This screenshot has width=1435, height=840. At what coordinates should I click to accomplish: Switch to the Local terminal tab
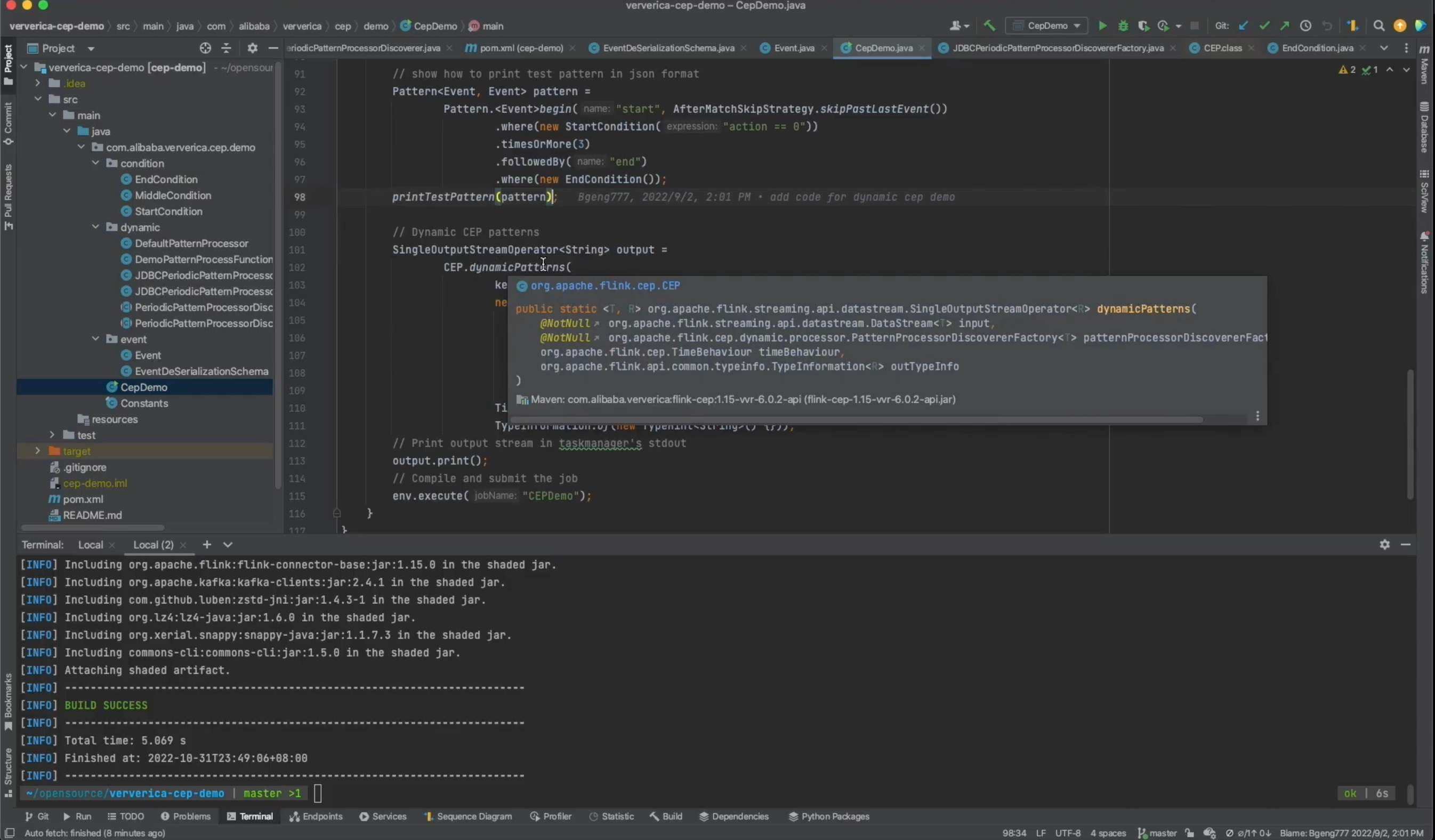[91, 545]
